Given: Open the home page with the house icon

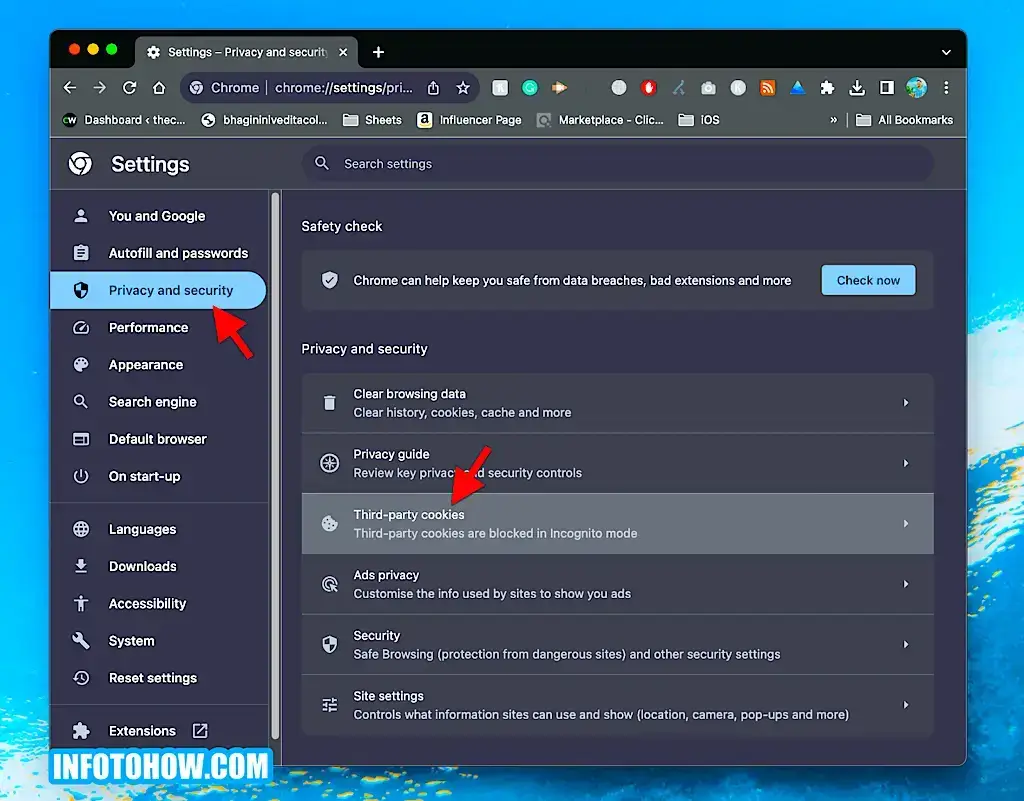Looking at the screenshot, I should (159, 87).
